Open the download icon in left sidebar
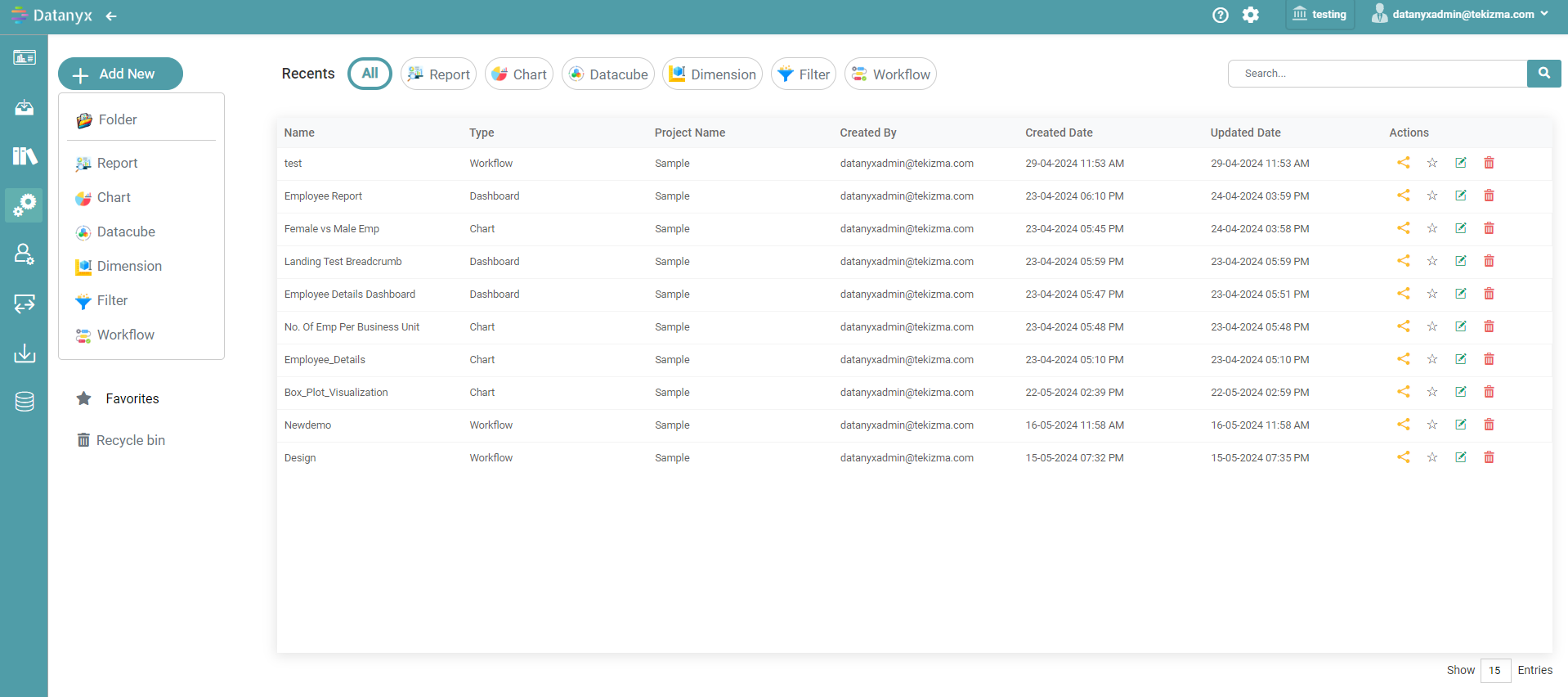This screenshot has height=697, width=1568. pos(25,353)
